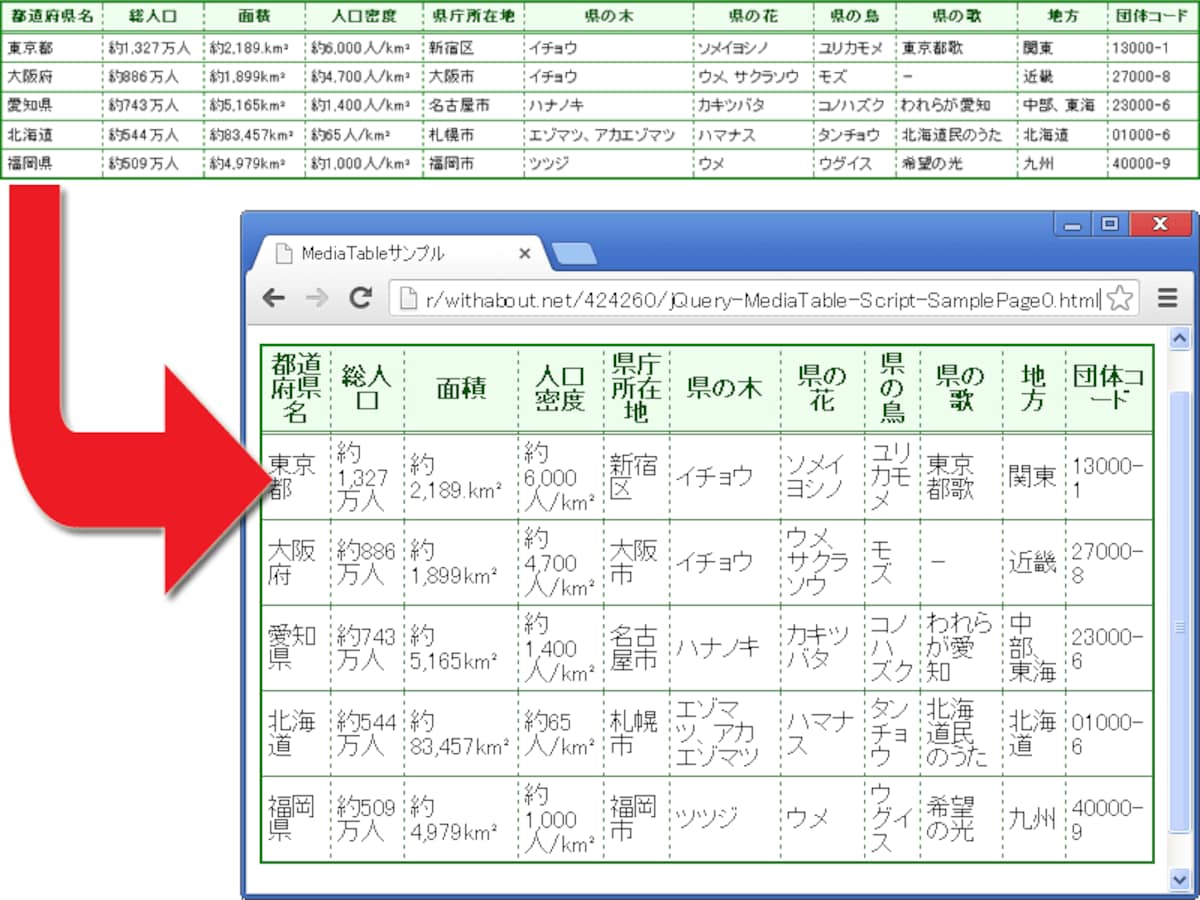The width and height of the screenshot is (1200, 900).
Task: Click the 県の木 header in browser table
Action: pyautogui.click(x=725, y=388)
